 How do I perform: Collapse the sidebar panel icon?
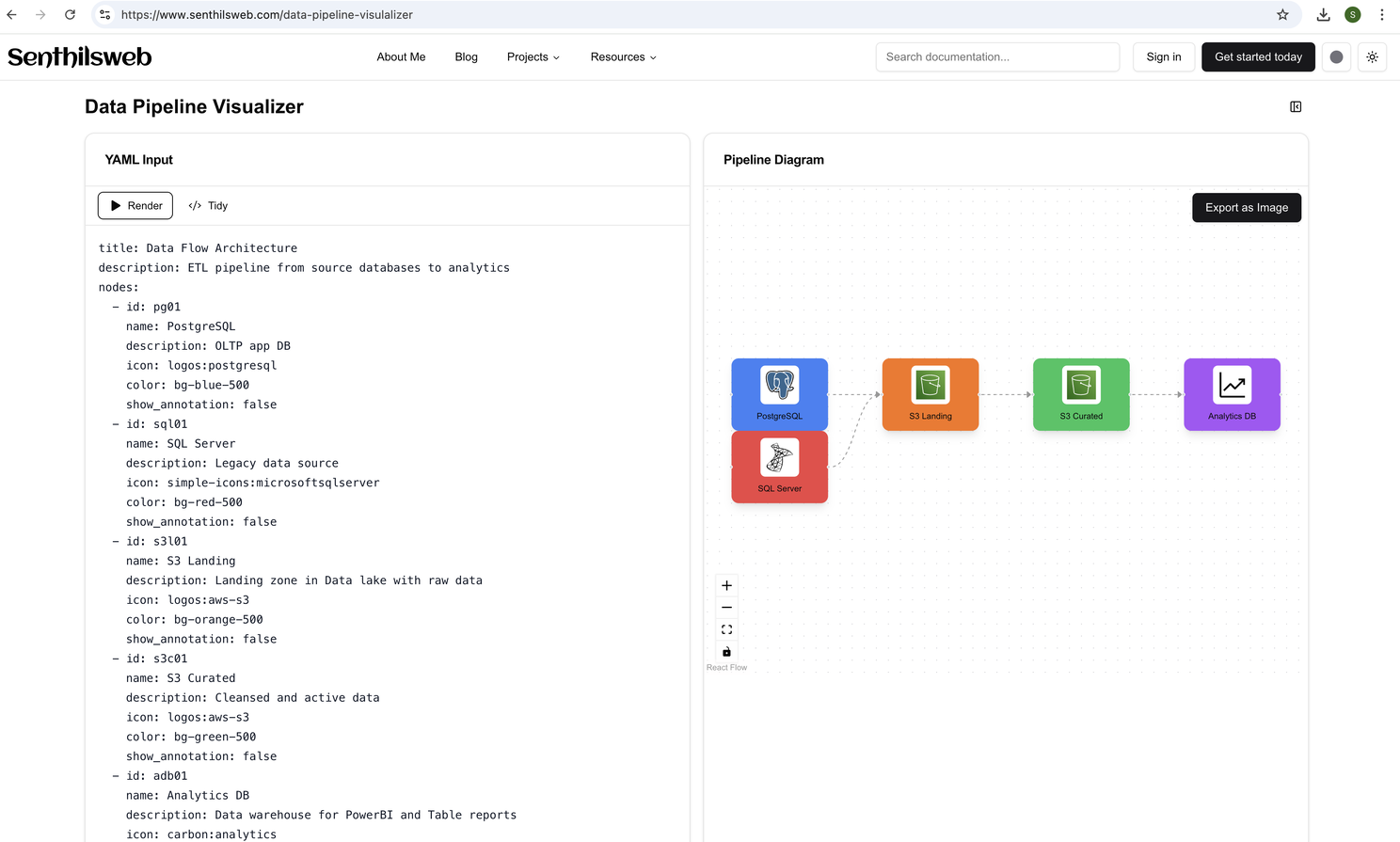[x=1296, y=107]
